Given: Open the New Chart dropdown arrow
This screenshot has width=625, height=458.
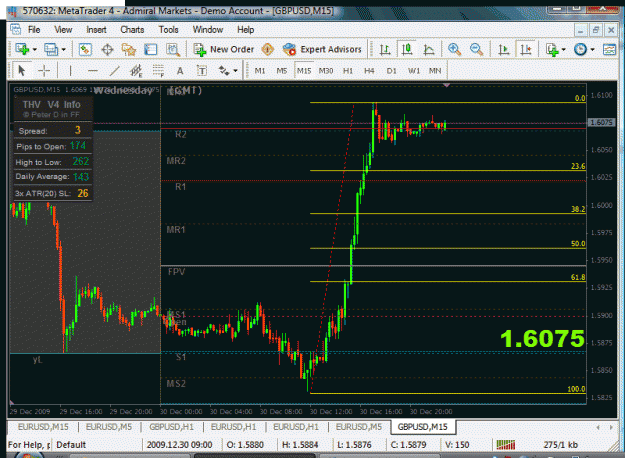Looking at the screenshot, I should pos(35,49).
